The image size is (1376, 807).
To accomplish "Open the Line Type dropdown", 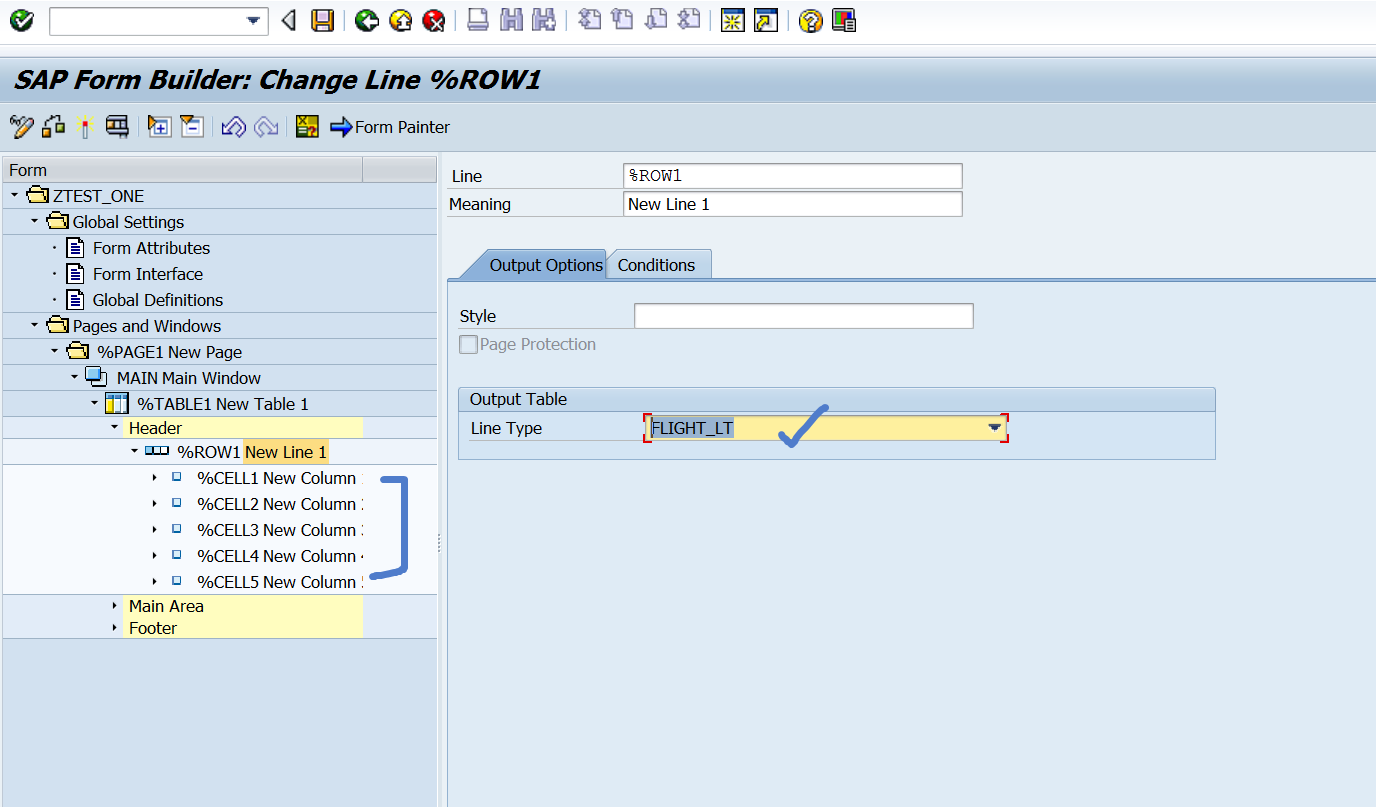I will [994, 427].
